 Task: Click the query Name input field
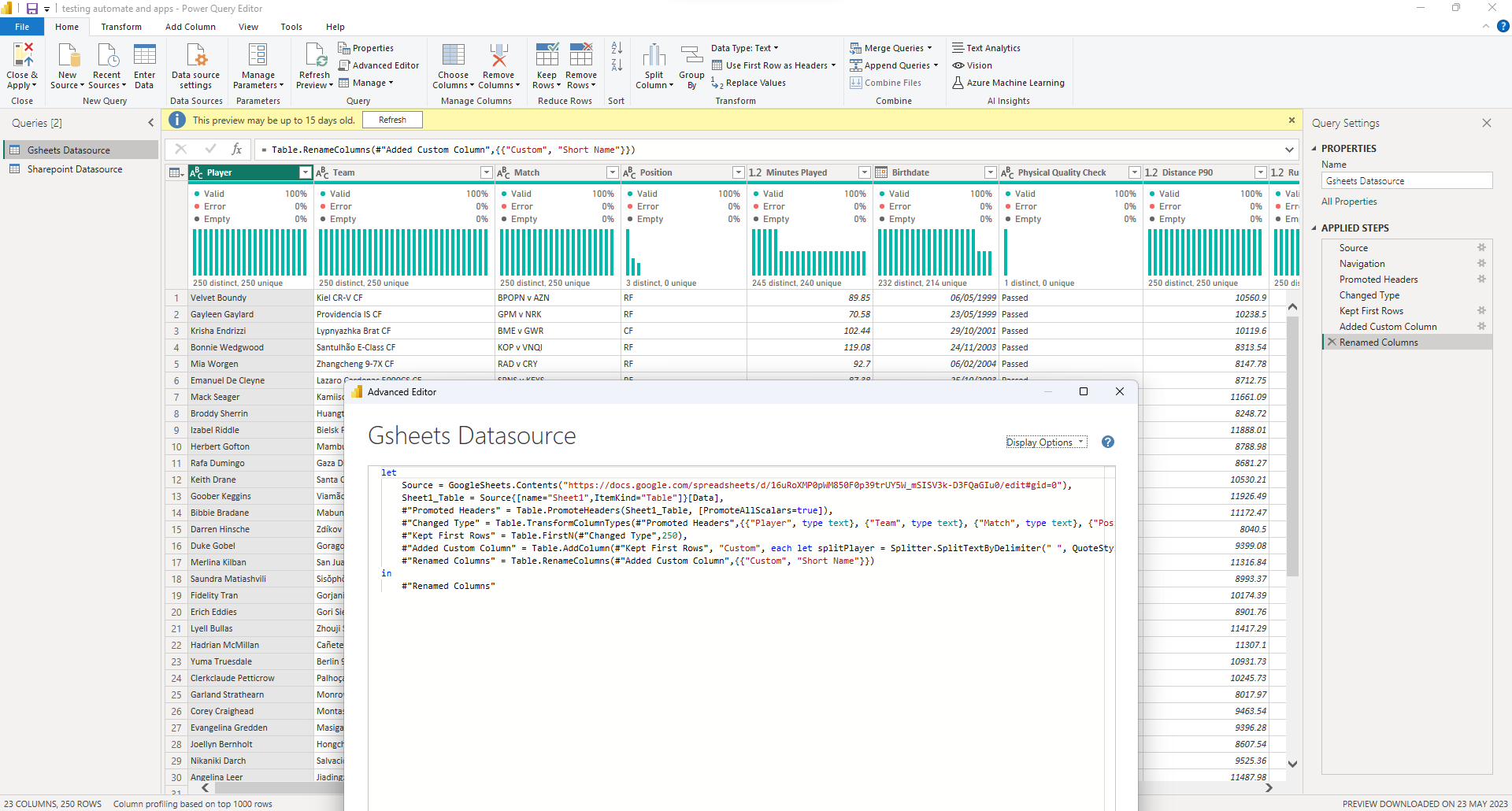click(1406, 181)
